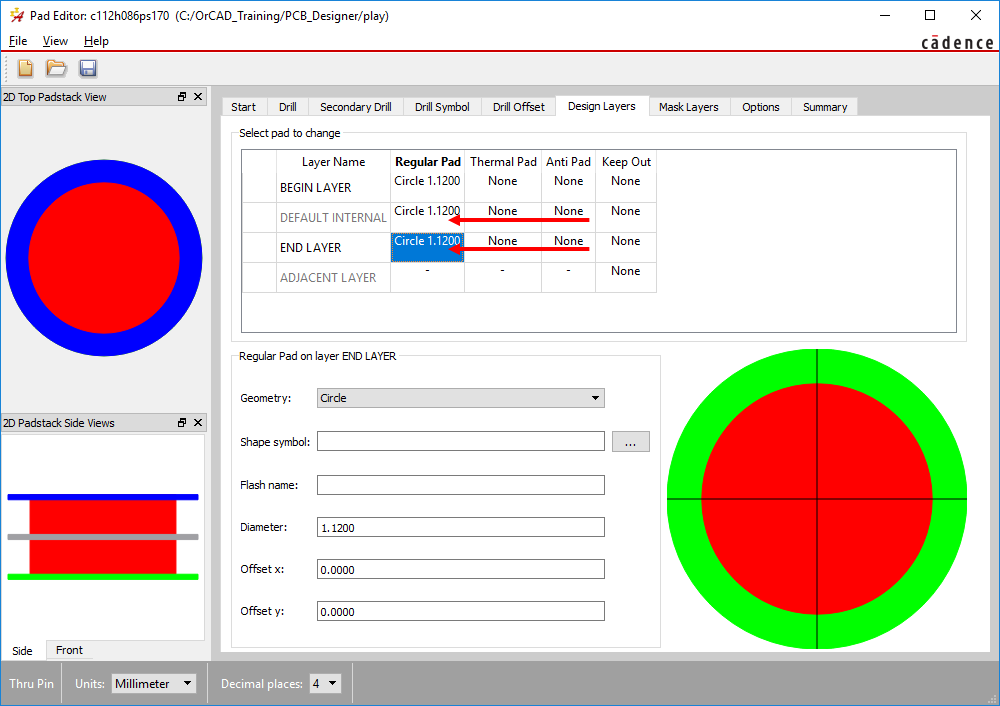Image resolution: width=1000 pixels, height=706 pixels.
Task: Click the Offset y field
Action: [x=460, y=612]
